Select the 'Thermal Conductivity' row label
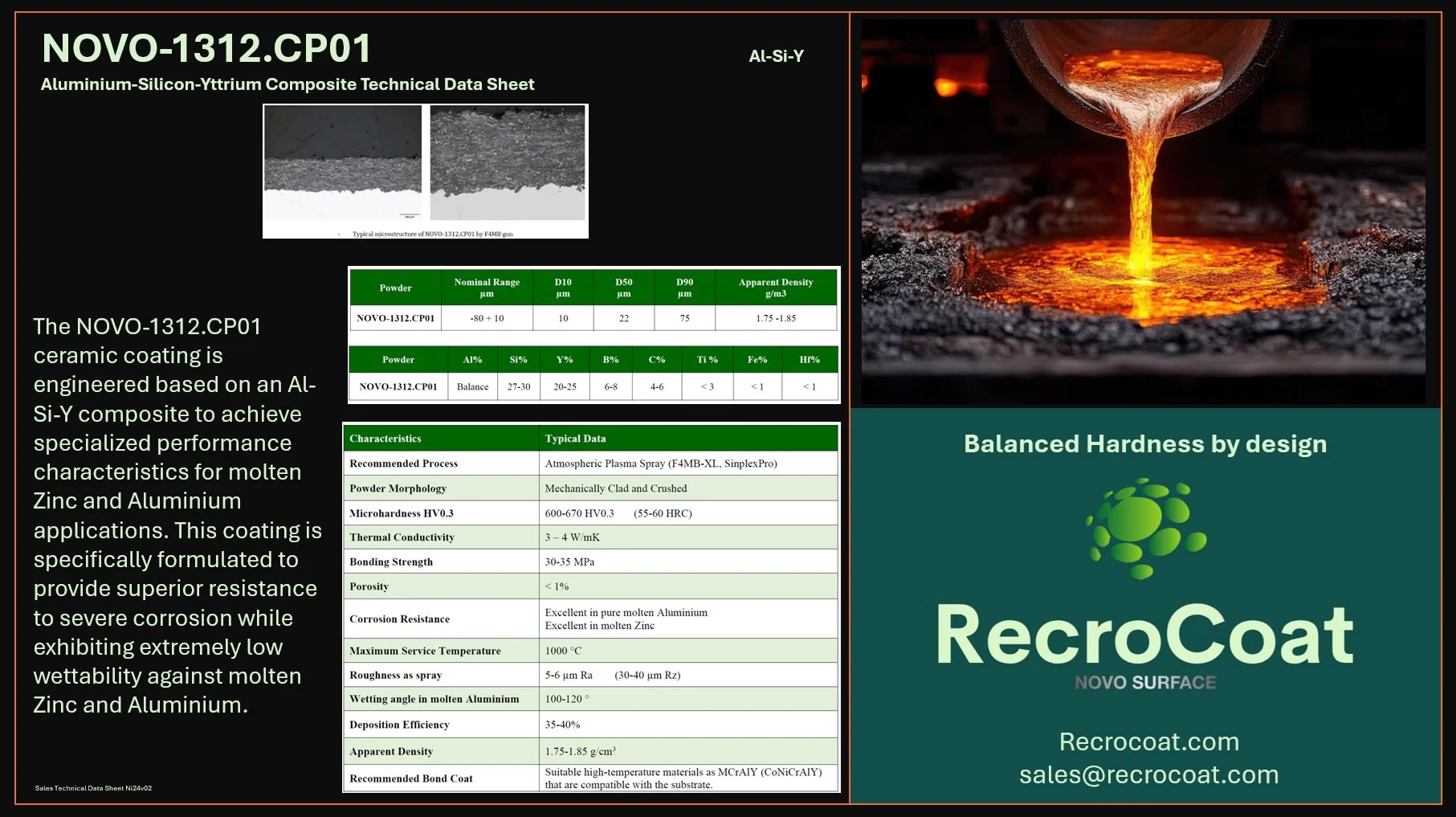1456x817 pixels. (402, 537)
